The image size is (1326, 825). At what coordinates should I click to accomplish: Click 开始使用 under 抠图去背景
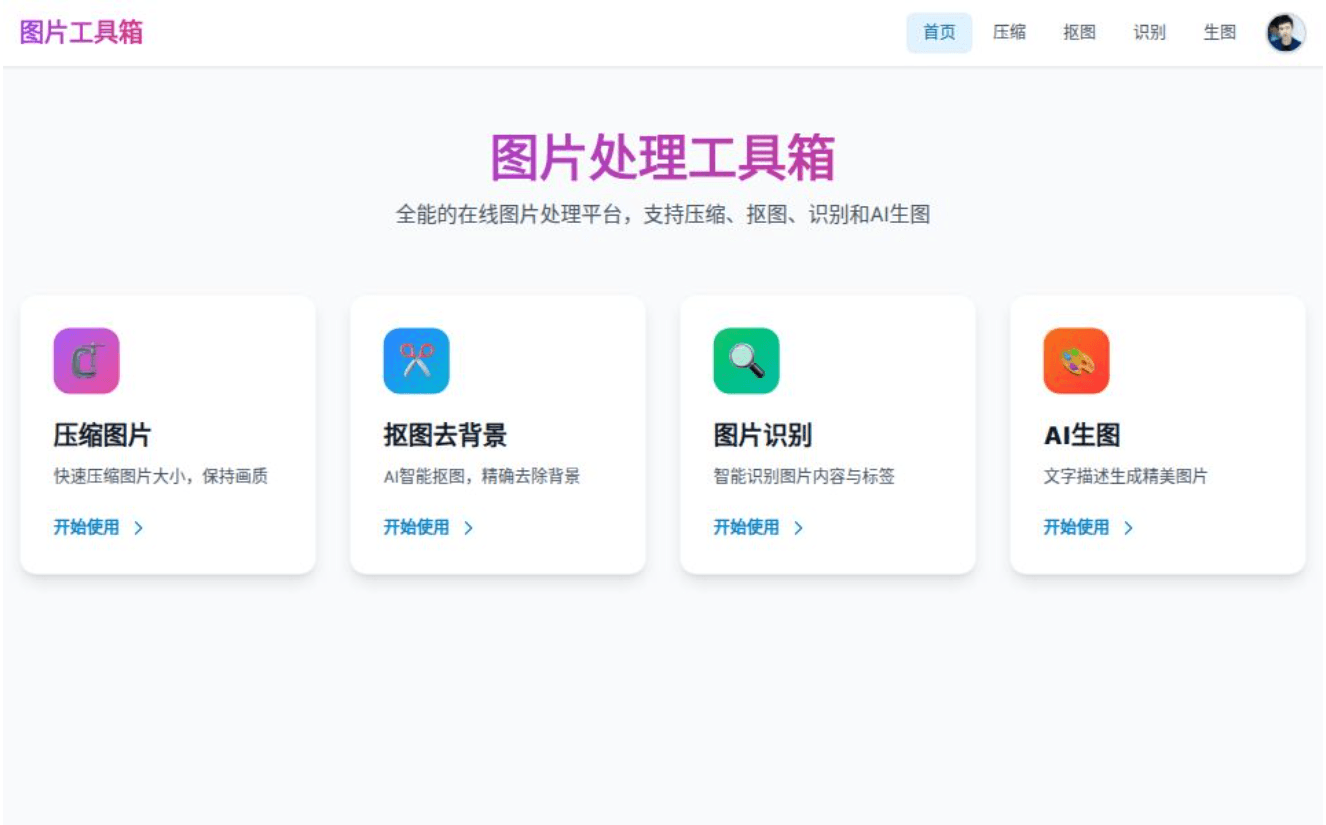tap(416, 528)
